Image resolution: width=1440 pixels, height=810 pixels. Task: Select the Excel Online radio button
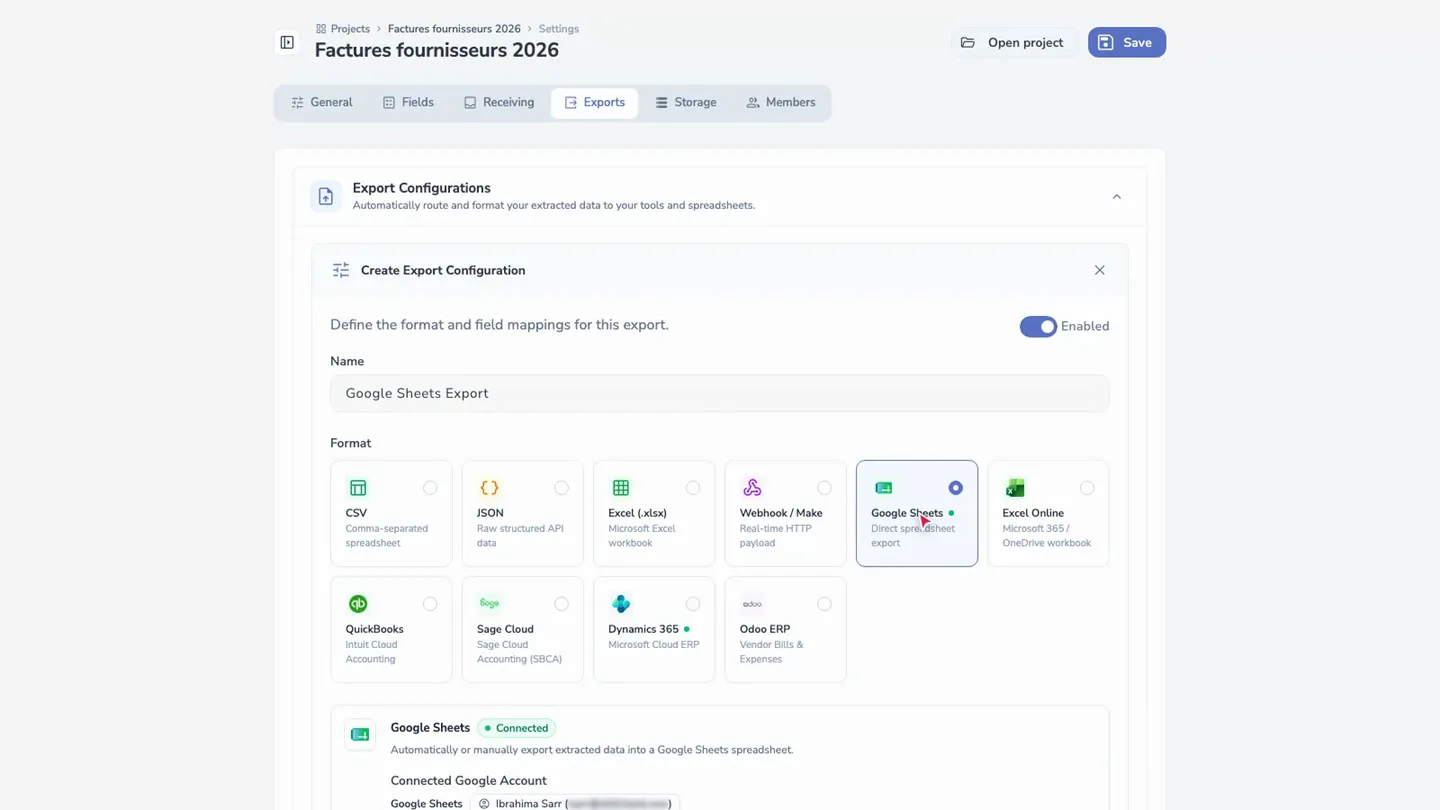(1087, 488)
